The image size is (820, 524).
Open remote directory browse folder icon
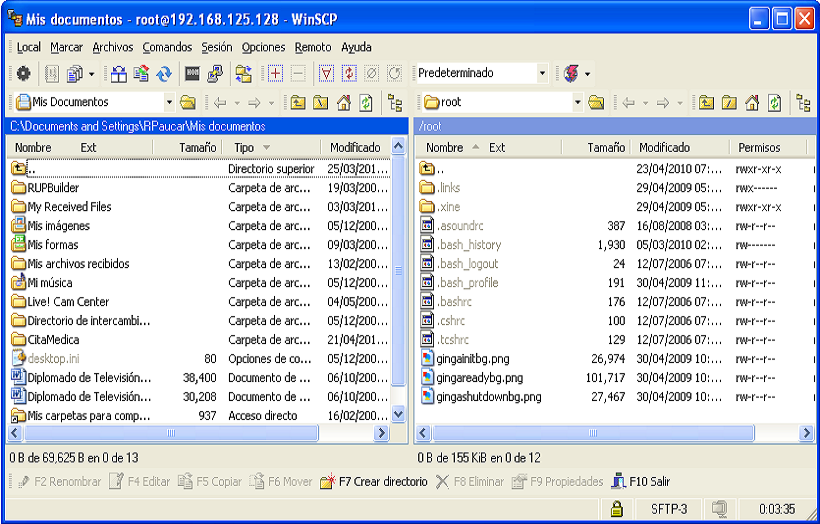pos(596,102)
